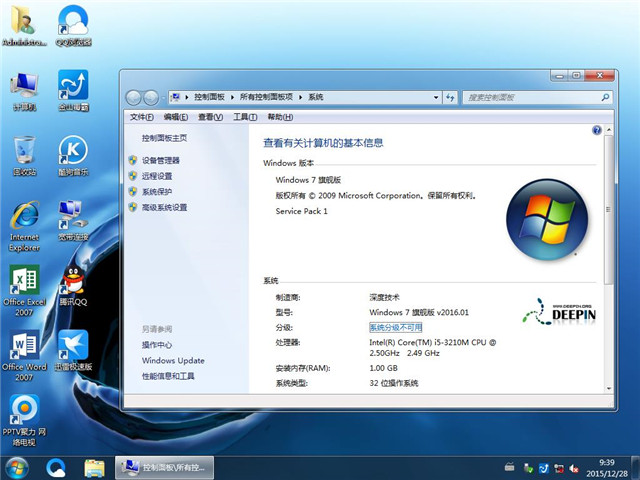
Task: Click the 系统分级不可用 rating link
Action: [x=396, y=327]
